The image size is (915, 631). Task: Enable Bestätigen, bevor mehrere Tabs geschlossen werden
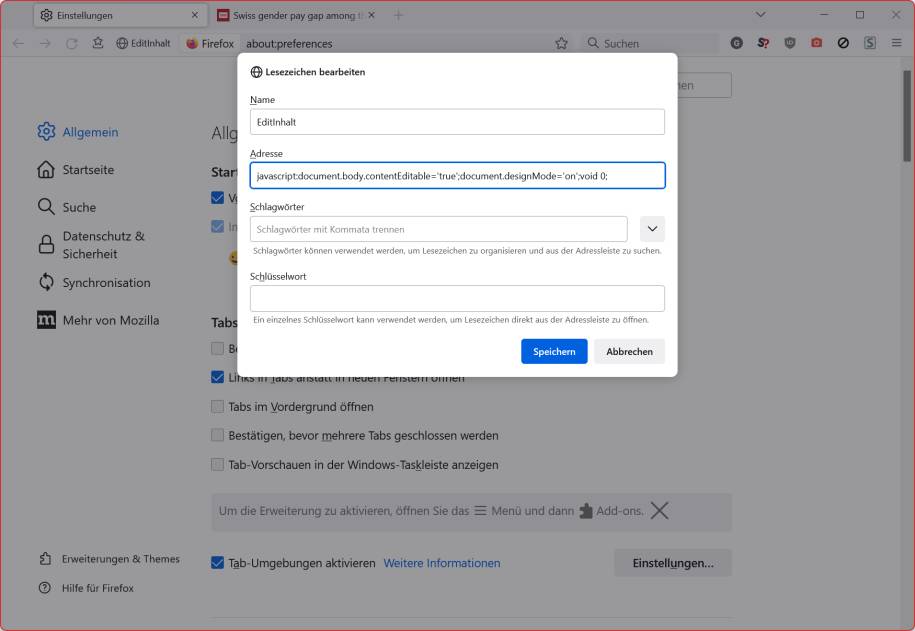[x=216, y=435]
